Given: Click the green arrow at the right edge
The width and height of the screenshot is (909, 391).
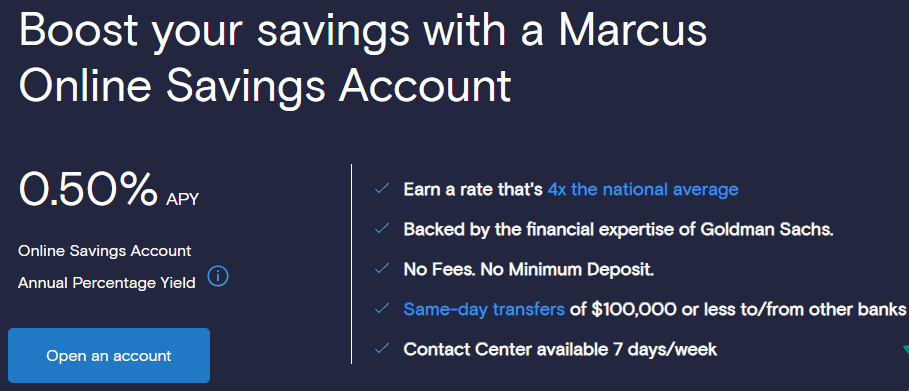Looking at the screenshot, I should [906, 349].
